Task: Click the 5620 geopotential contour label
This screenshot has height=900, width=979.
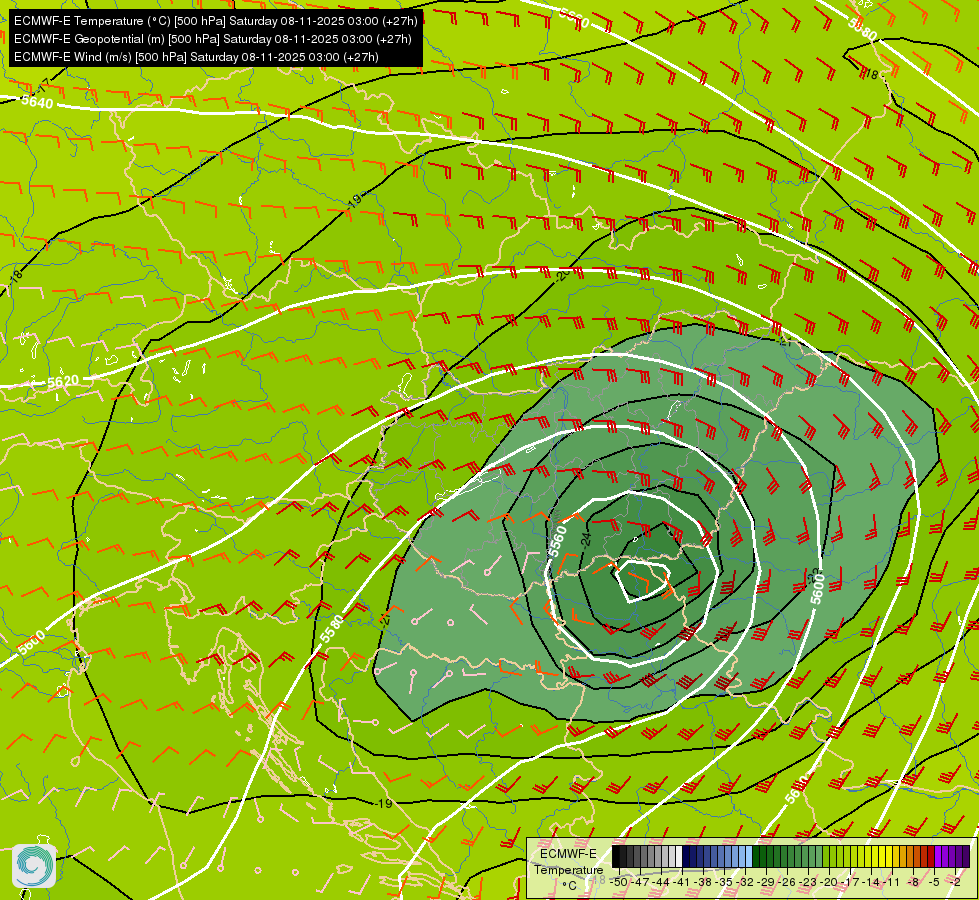Action: 63,381
